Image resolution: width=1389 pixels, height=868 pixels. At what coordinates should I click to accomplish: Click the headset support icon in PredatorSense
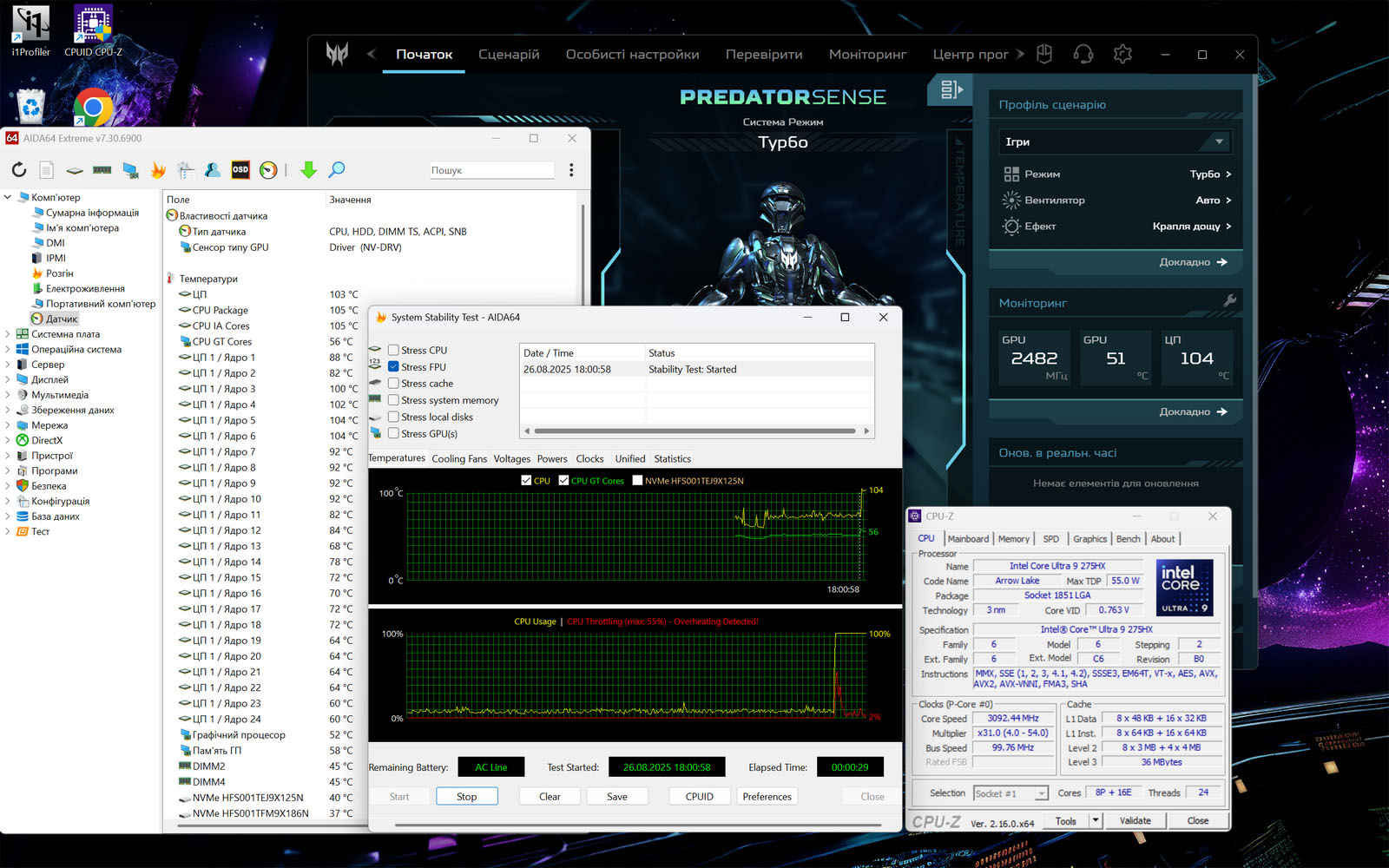(1083, 54)
